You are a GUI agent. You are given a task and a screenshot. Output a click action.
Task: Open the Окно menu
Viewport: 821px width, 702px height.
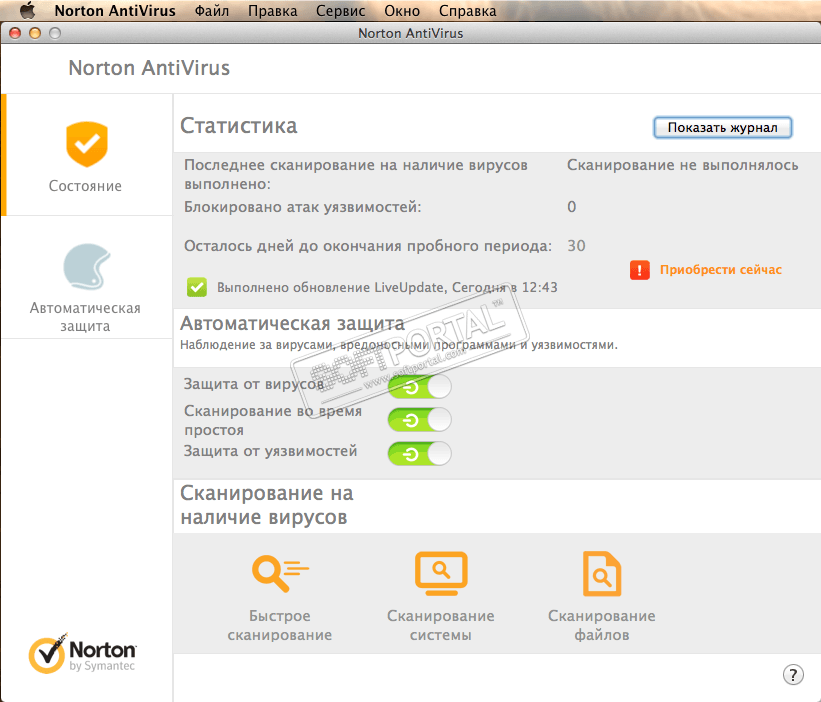(402, 11)
